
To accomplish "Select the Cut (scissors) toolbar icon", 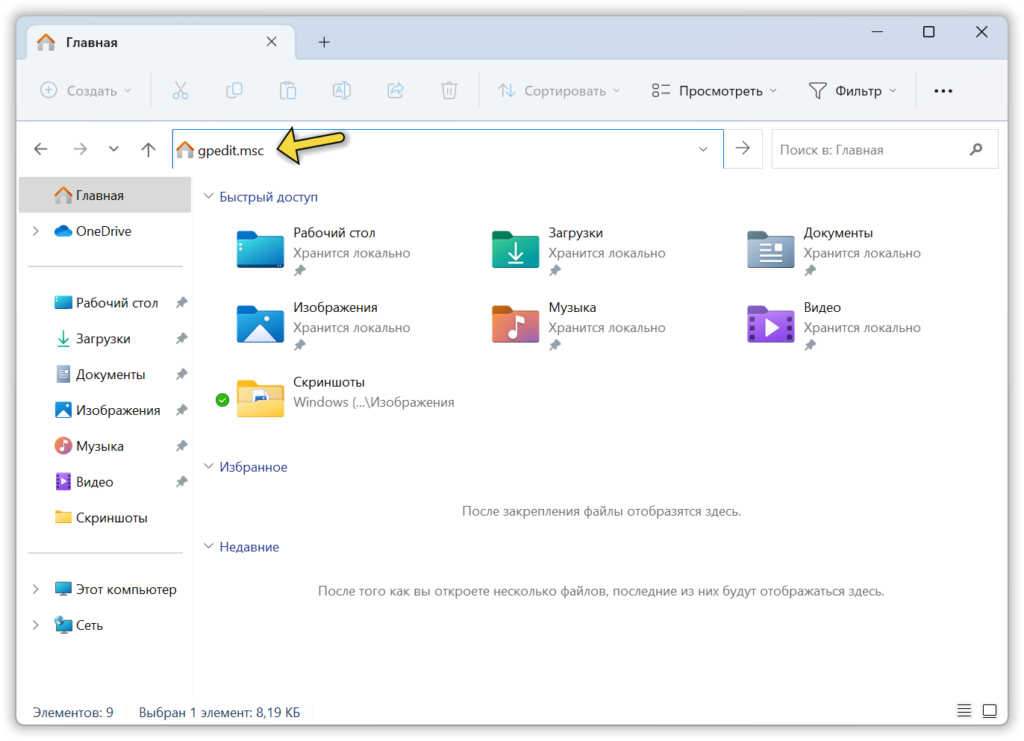I will pyautogui.click(x=181, y=90).
